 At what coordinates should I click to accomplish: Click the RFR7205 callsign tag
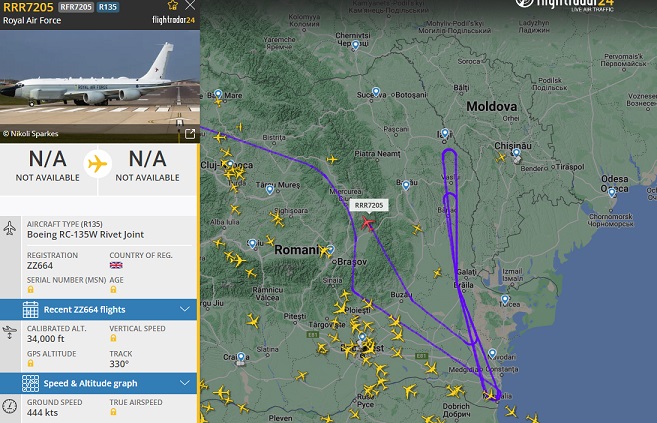(76, 7)
